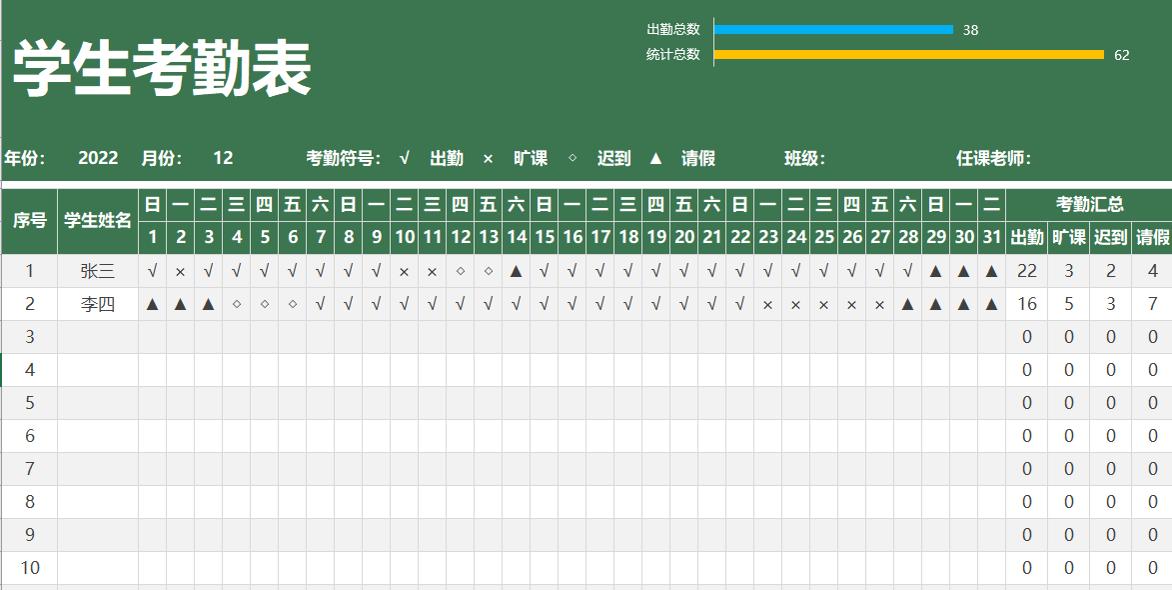This screenshot has width=1172, height=590.
Task: Click the ◇ symbol beside 迟到 legend
Action: tap(572, 158)
